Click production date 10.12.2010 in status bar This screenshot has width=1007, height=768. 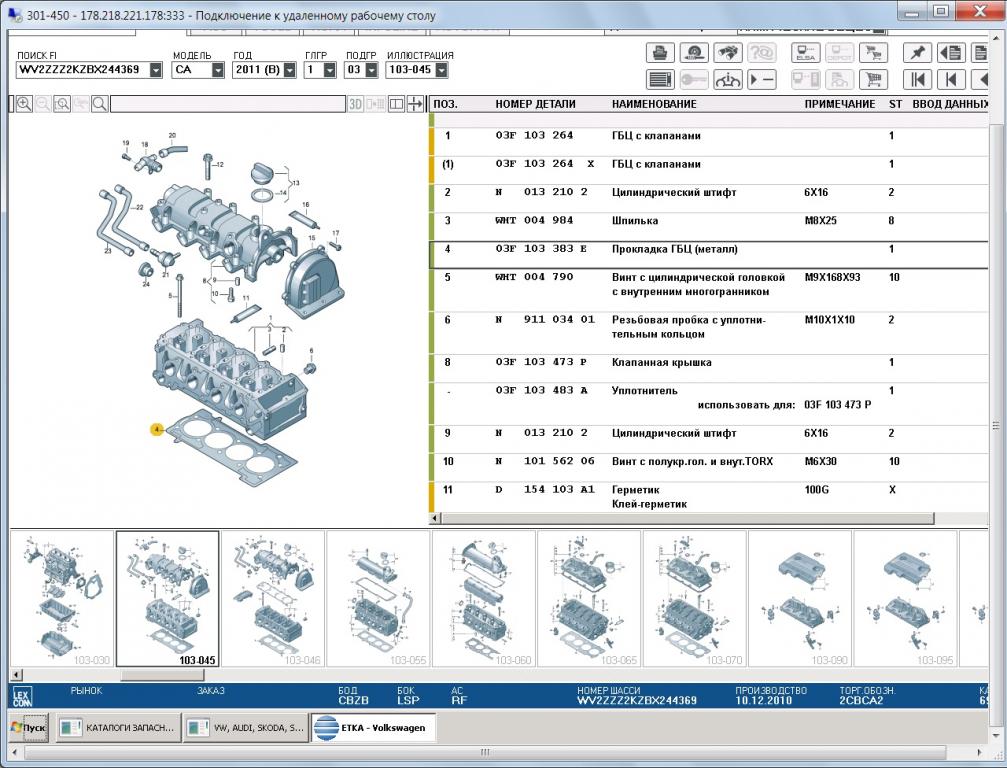tap(764, 701)
